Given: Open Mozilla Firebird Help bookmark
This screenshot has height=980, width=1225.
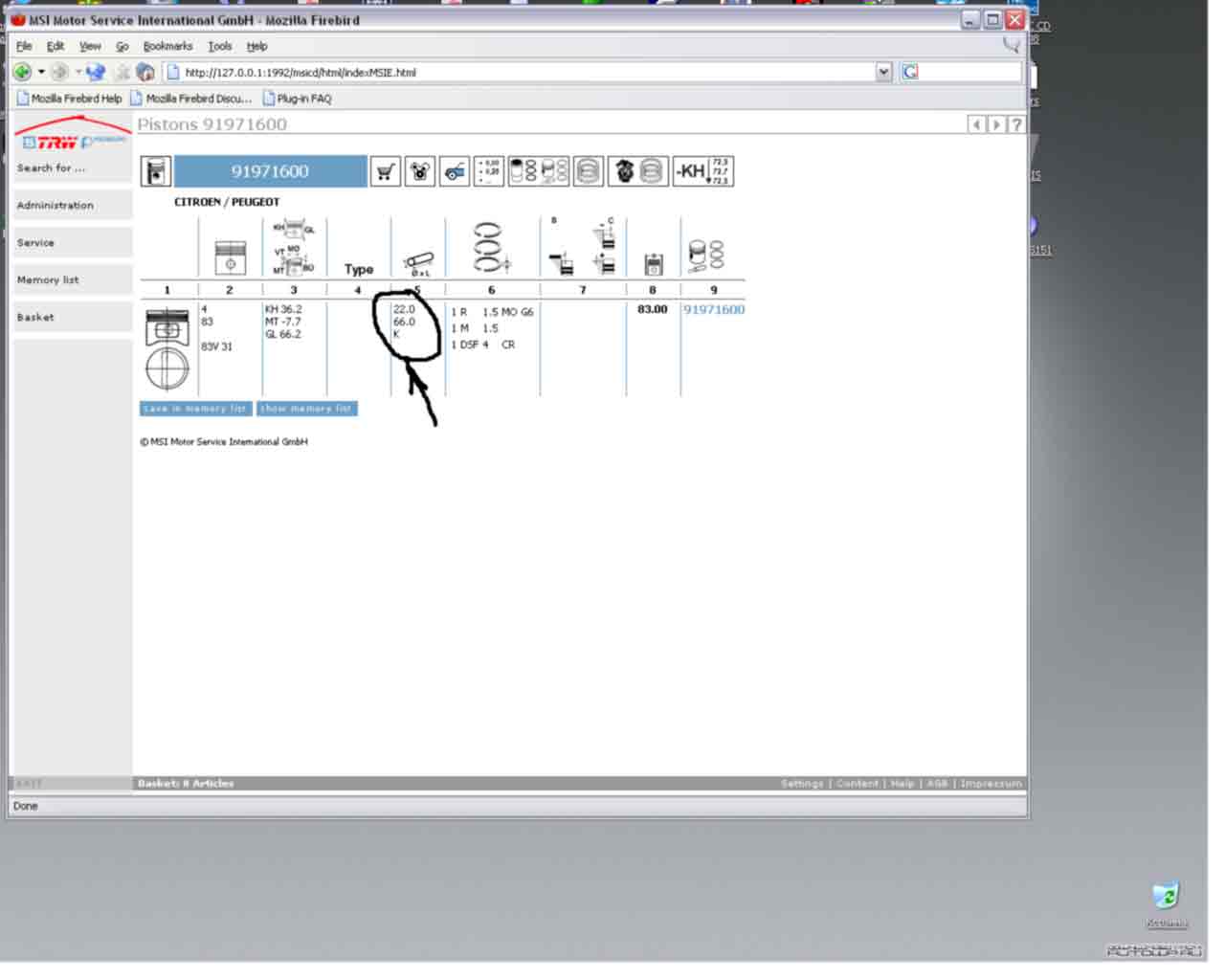Looking at the screenshot, I should [69, 99].
